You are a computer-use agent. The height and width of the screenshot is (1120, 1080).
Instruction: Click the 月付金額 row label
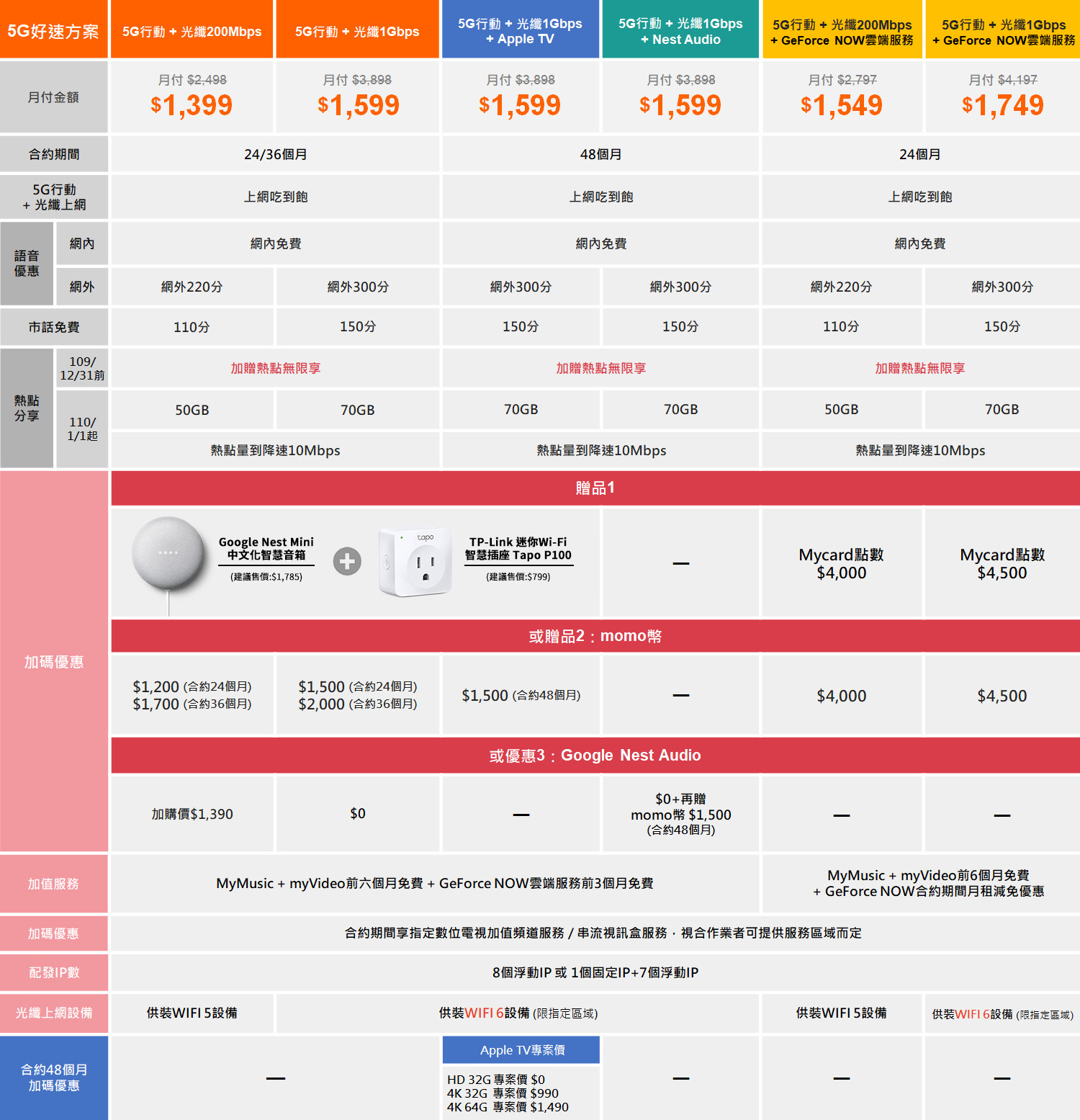click(x=53, y=97)
